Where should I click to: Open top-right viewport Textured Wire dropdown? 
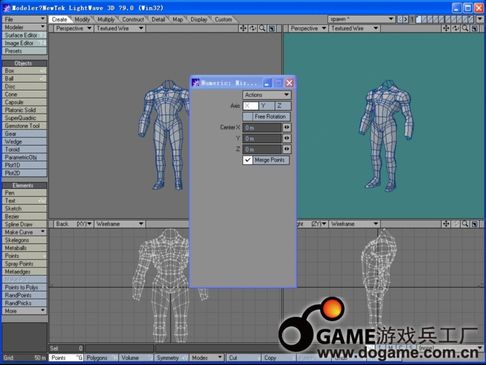[355, 28]
